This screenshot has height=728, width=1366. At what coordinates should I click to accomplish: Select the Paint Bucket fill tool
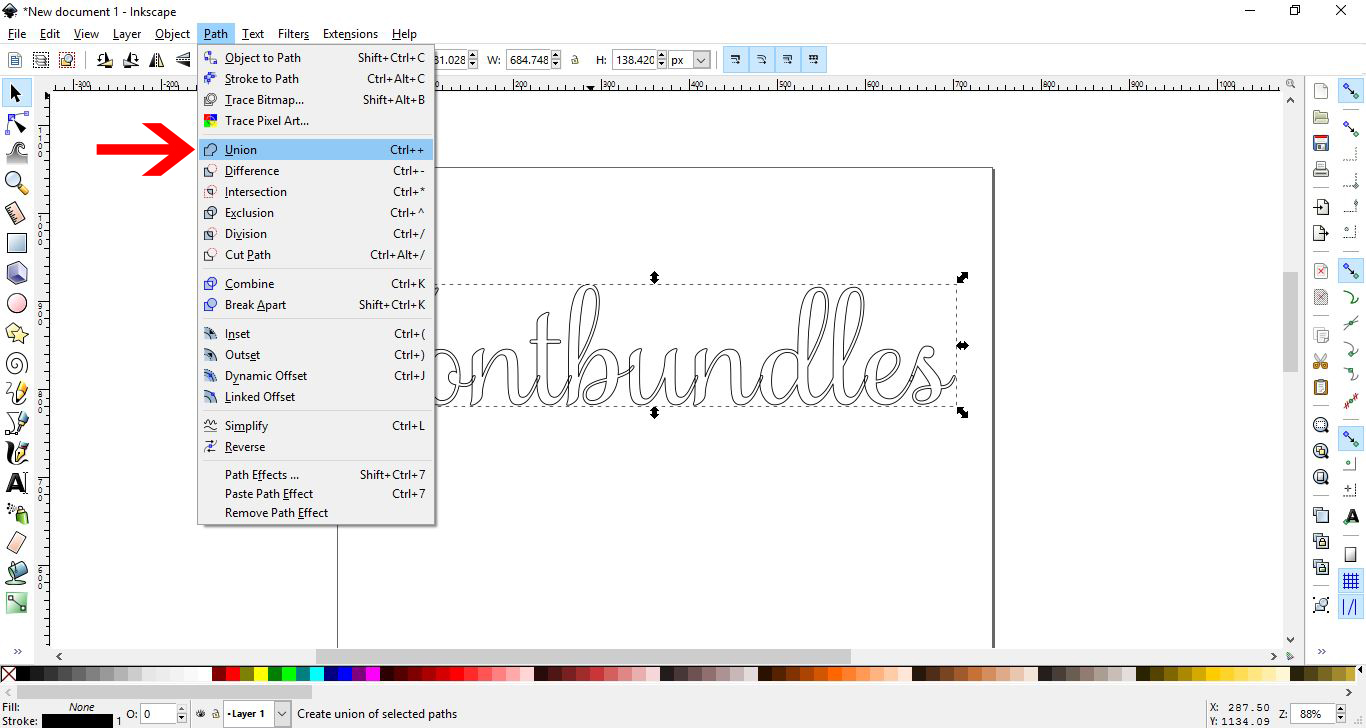click(17, 572)
